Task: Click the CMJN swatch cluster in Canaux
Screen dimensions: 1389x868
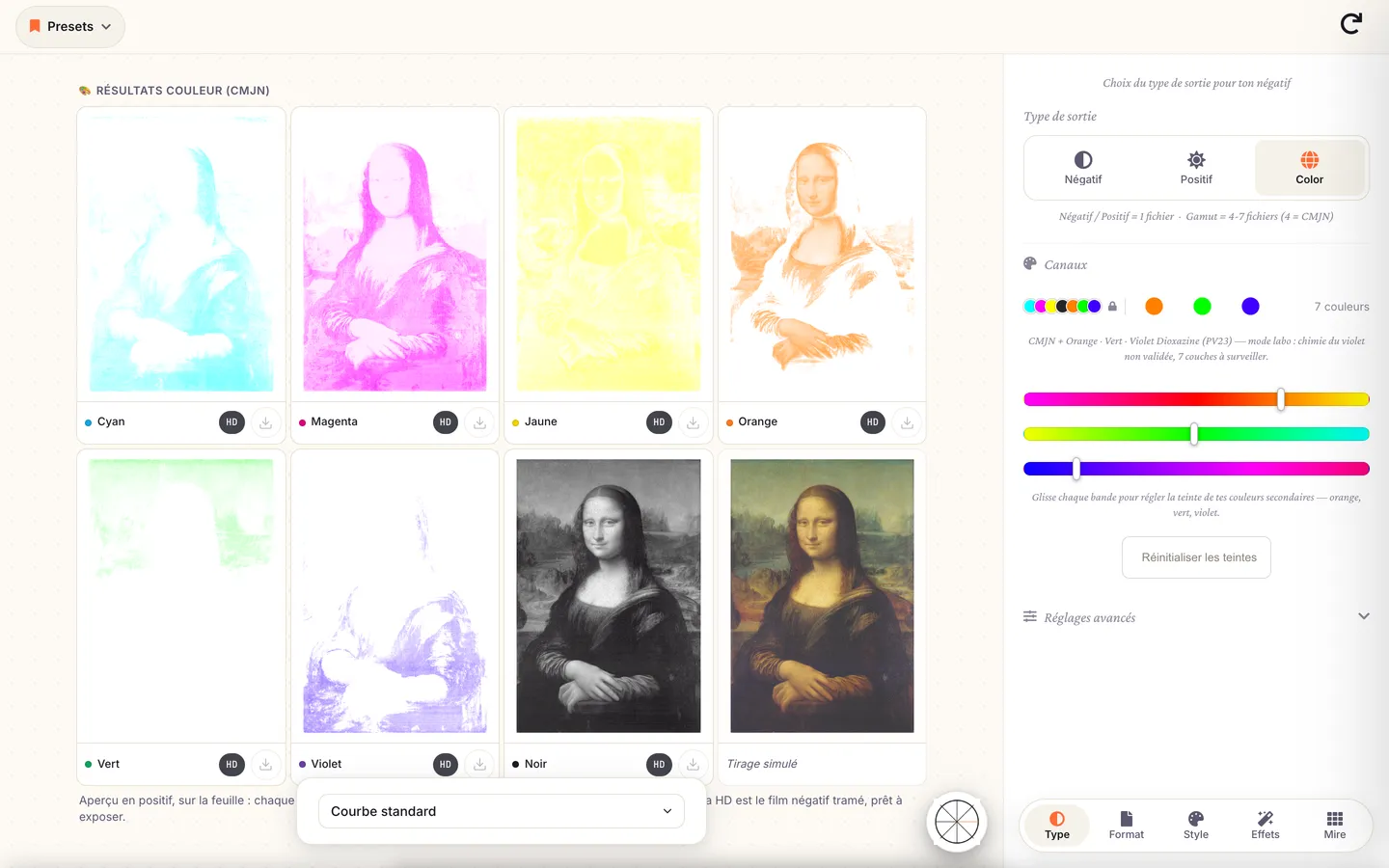Action: point(1062,307)
